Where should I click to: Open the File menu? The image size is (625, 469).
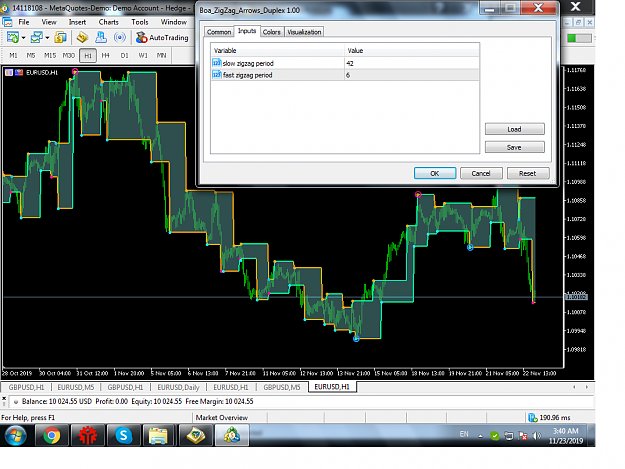(x=24, y=22)
